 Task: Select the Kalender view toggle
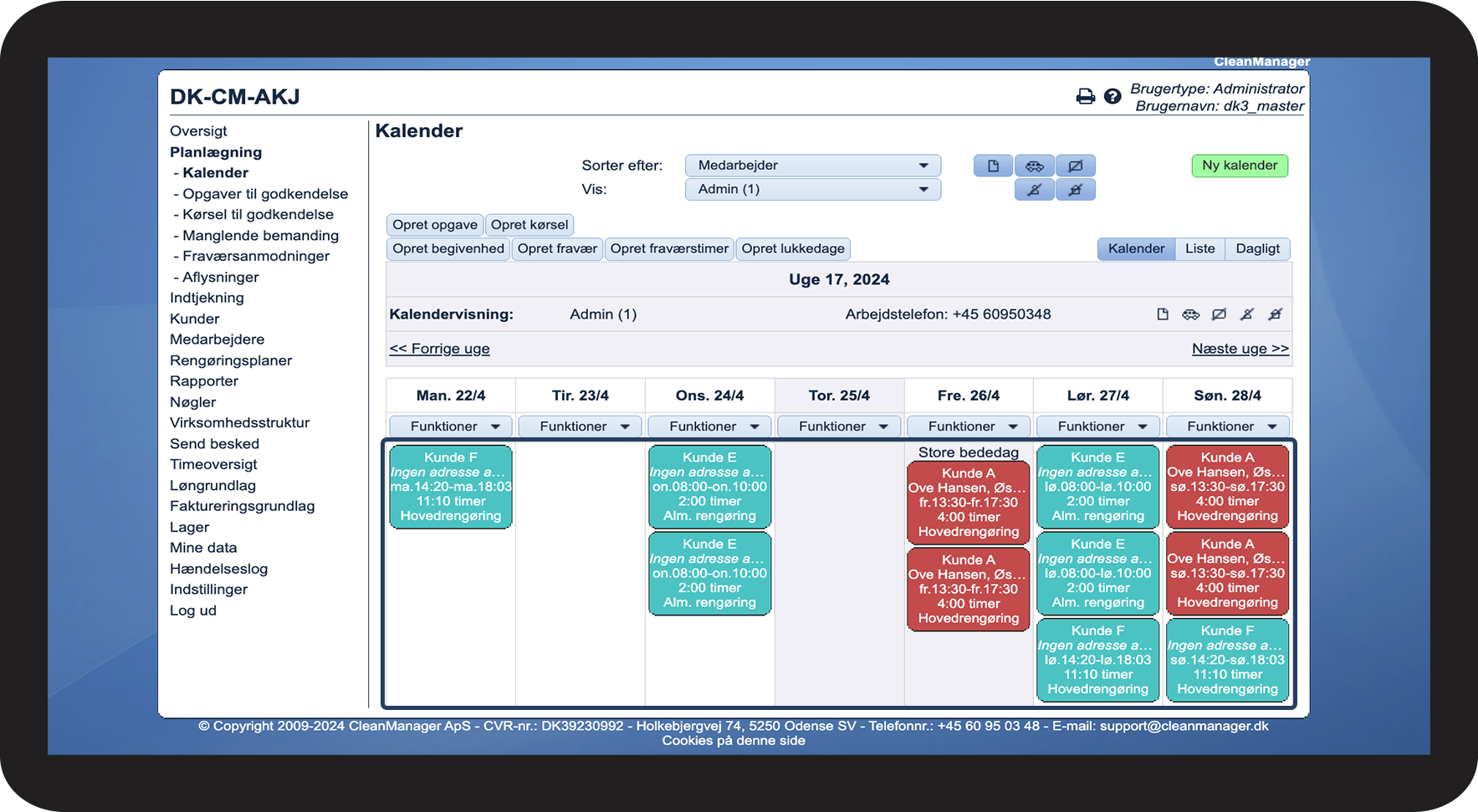click(x=1136, y=248)
